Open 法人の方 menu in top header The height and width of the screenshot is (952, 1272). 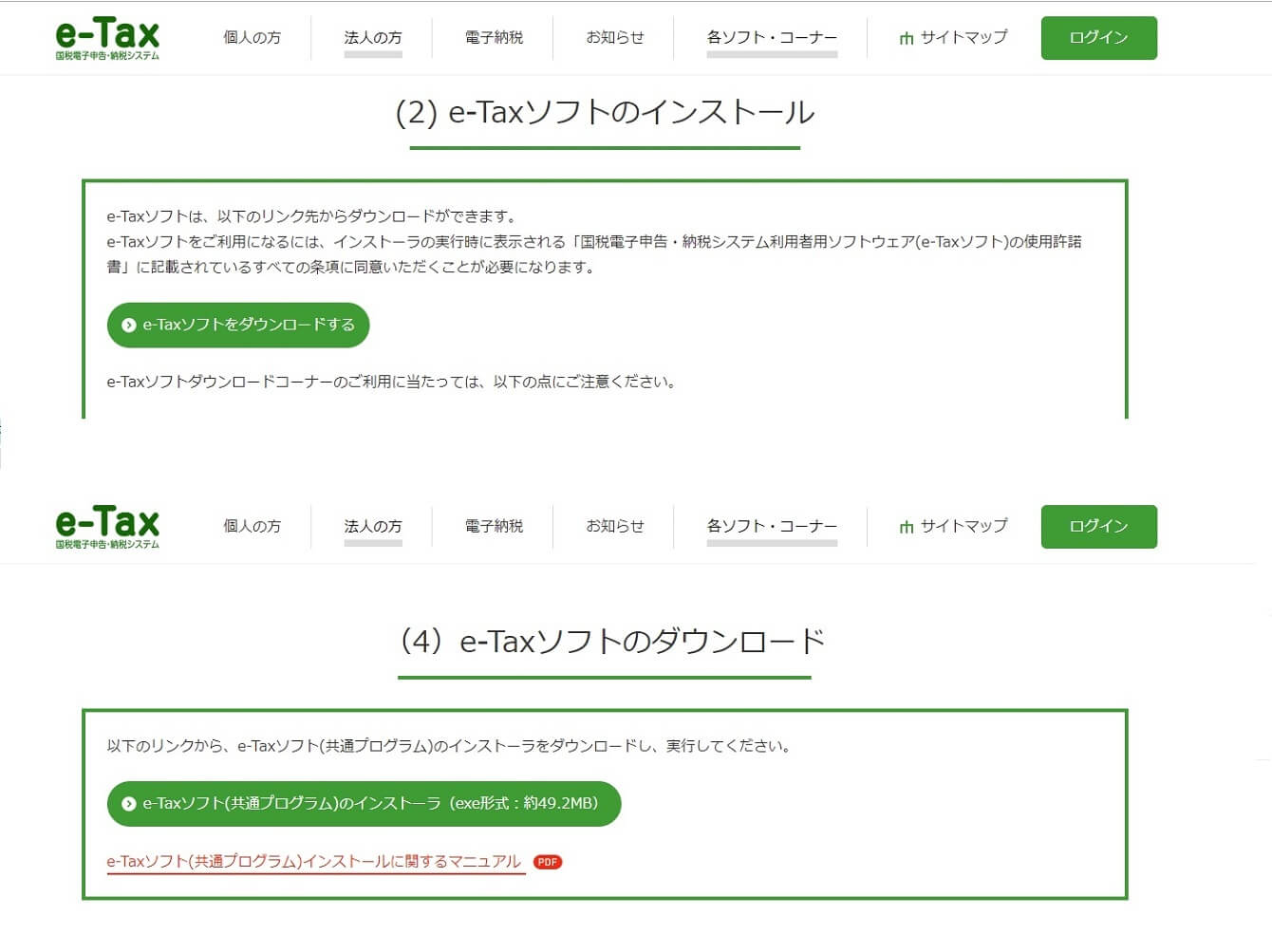[373, 38]
